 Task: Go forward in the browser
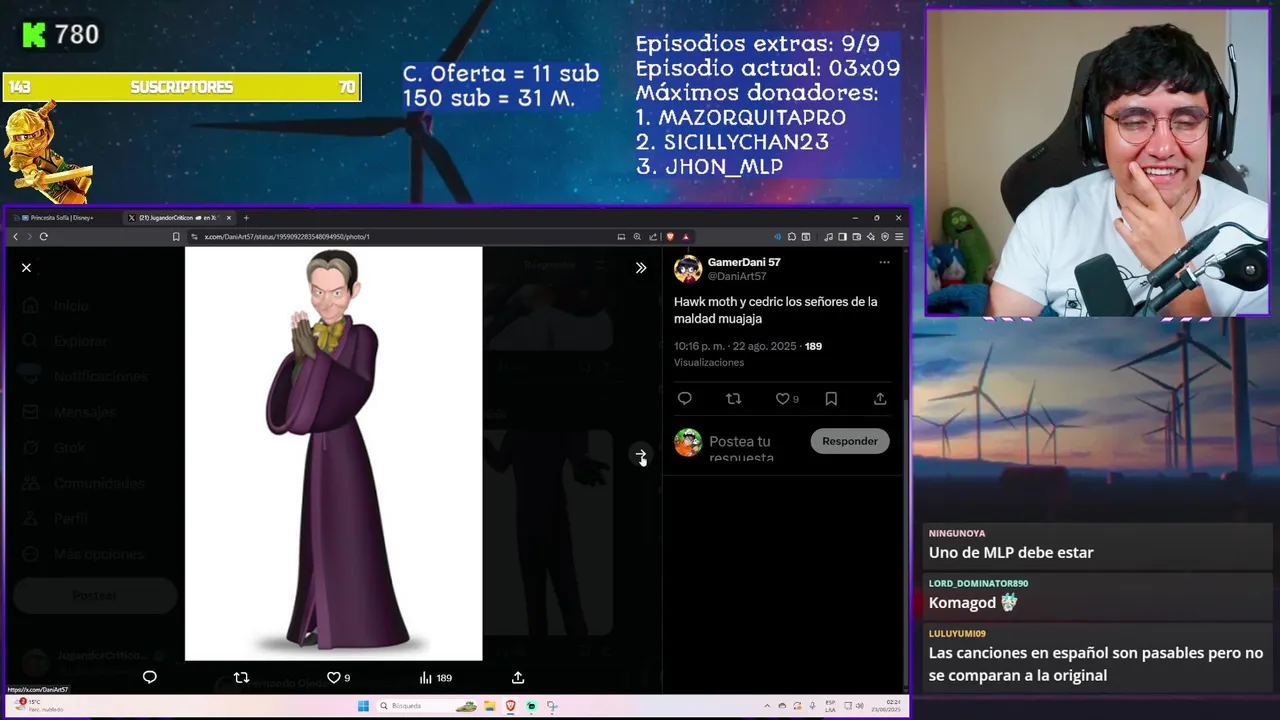[x=29, y=237]
